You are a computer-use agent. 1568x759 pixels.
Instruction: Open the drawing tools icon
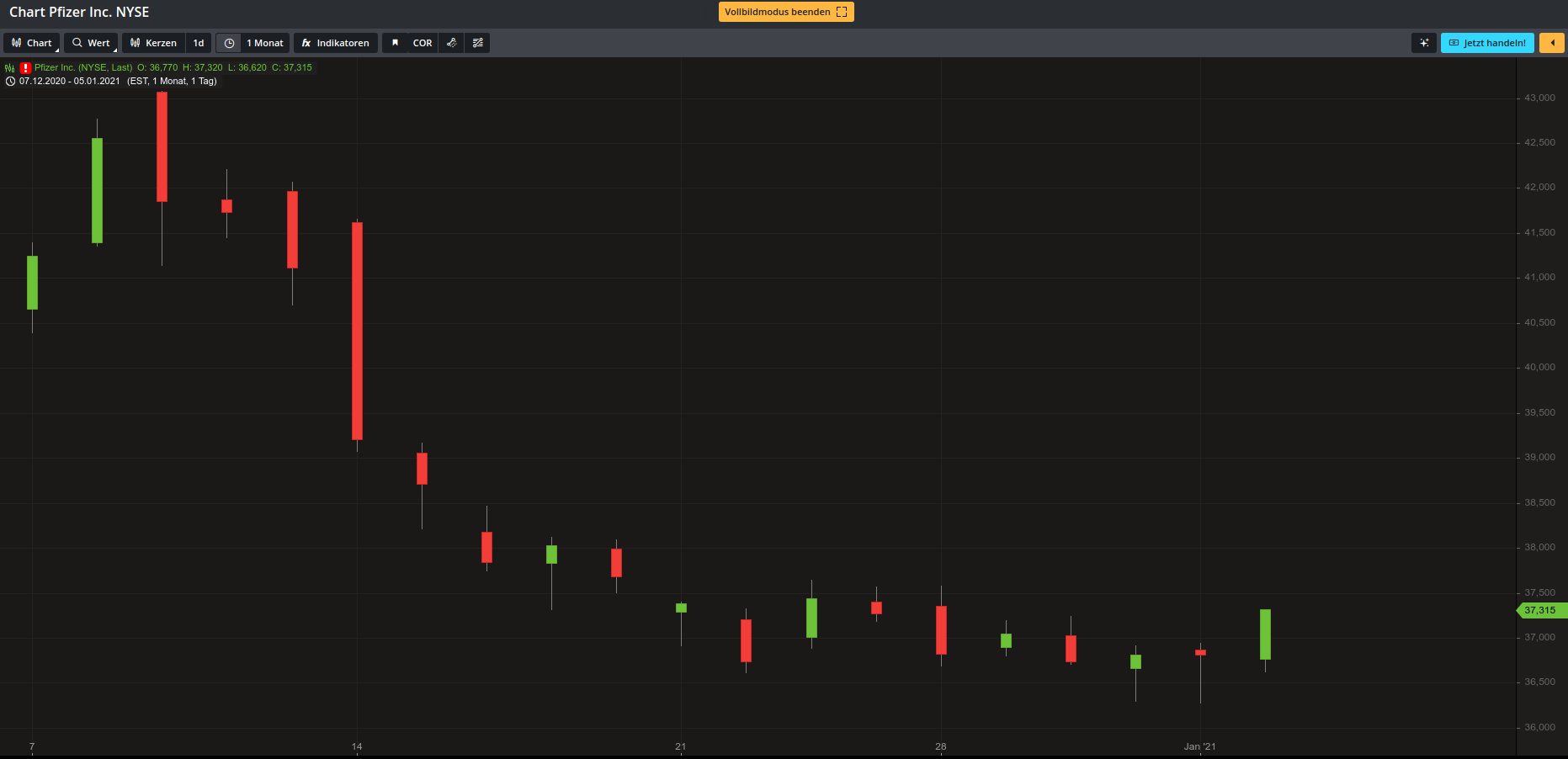[x=452, y=43]
